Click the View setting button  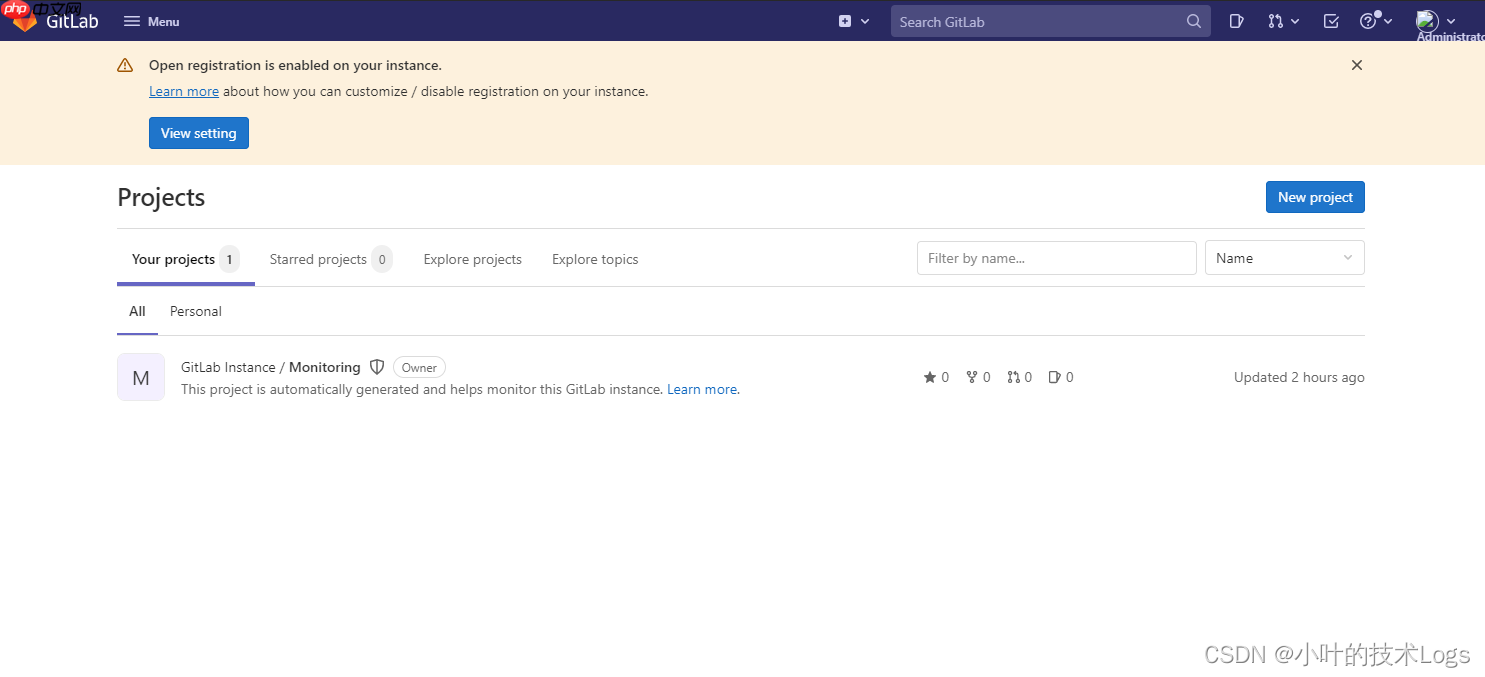(198, 133)
